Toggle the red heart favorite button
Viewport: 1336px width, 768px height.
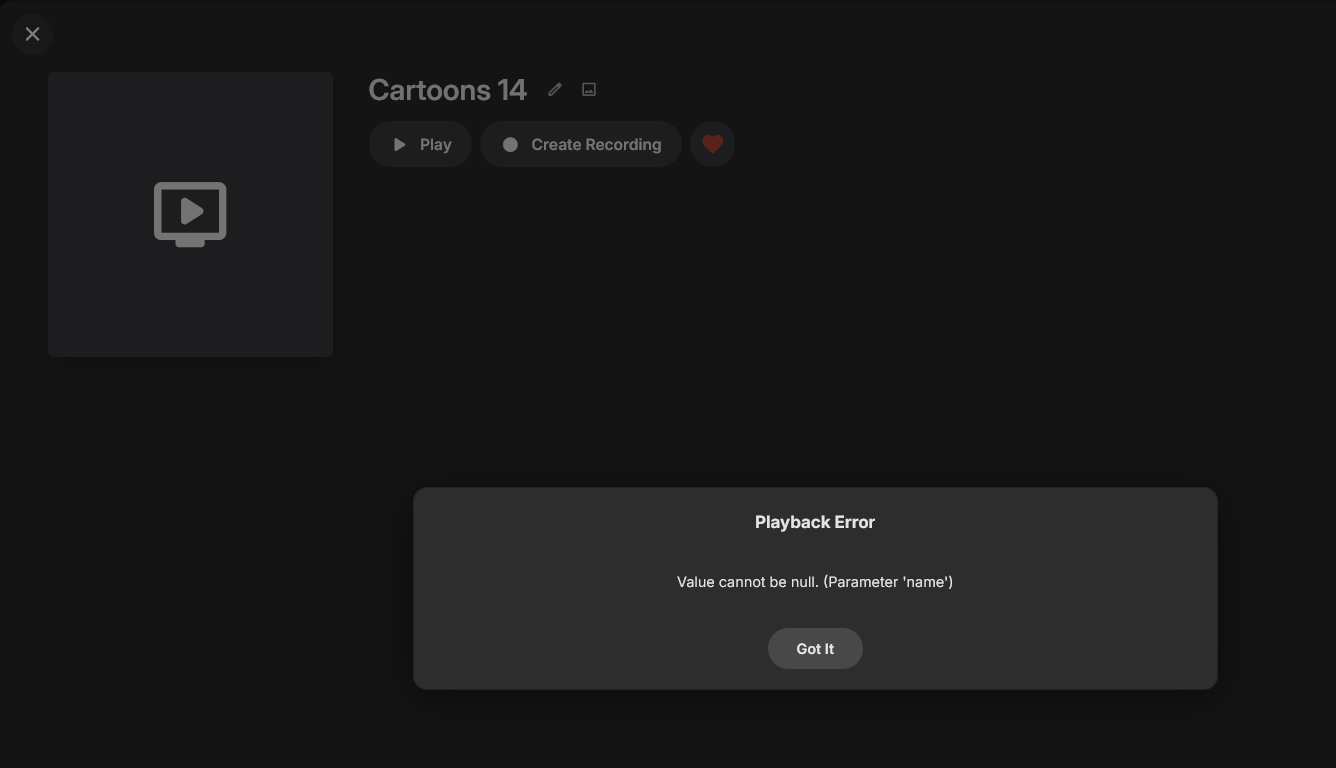click(x=712, y=144)
